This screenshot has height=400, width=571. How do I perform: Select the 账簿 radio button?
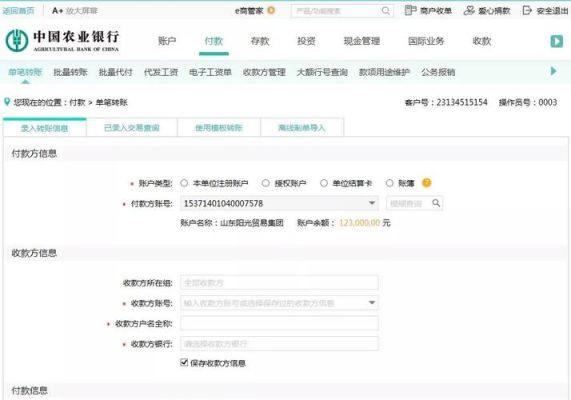(390, 183)
